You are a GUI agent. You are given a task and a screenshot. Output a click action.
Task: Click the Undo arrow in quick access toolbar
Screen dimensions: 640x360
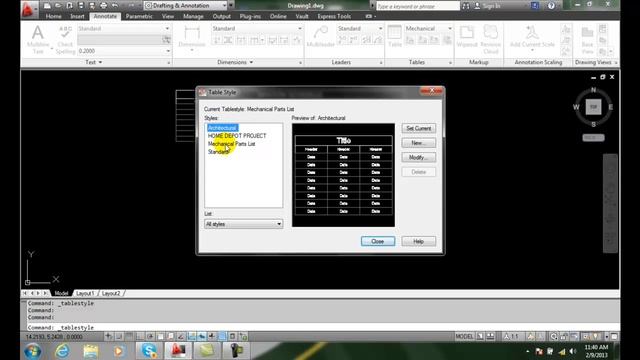(115, 6)
